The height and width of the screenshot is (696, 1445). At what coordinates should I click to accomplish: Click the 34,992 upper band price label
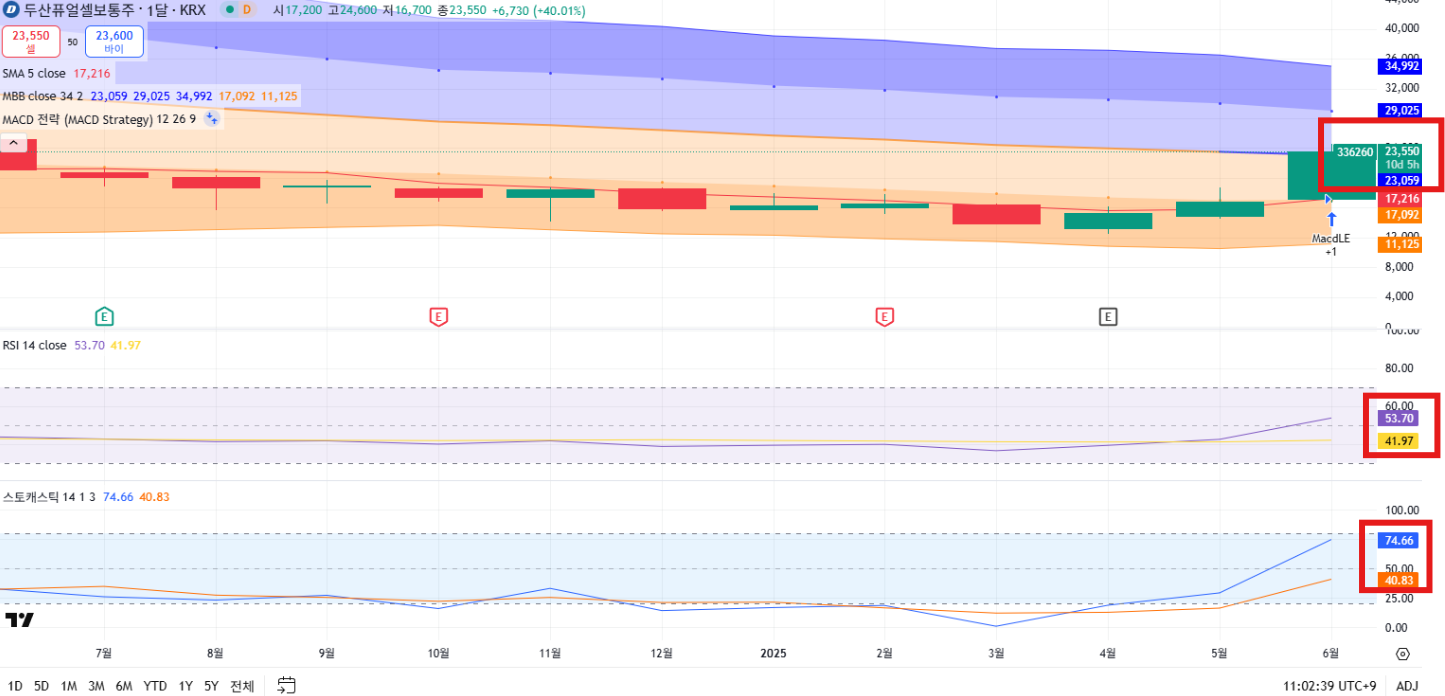click(1399, 66)
